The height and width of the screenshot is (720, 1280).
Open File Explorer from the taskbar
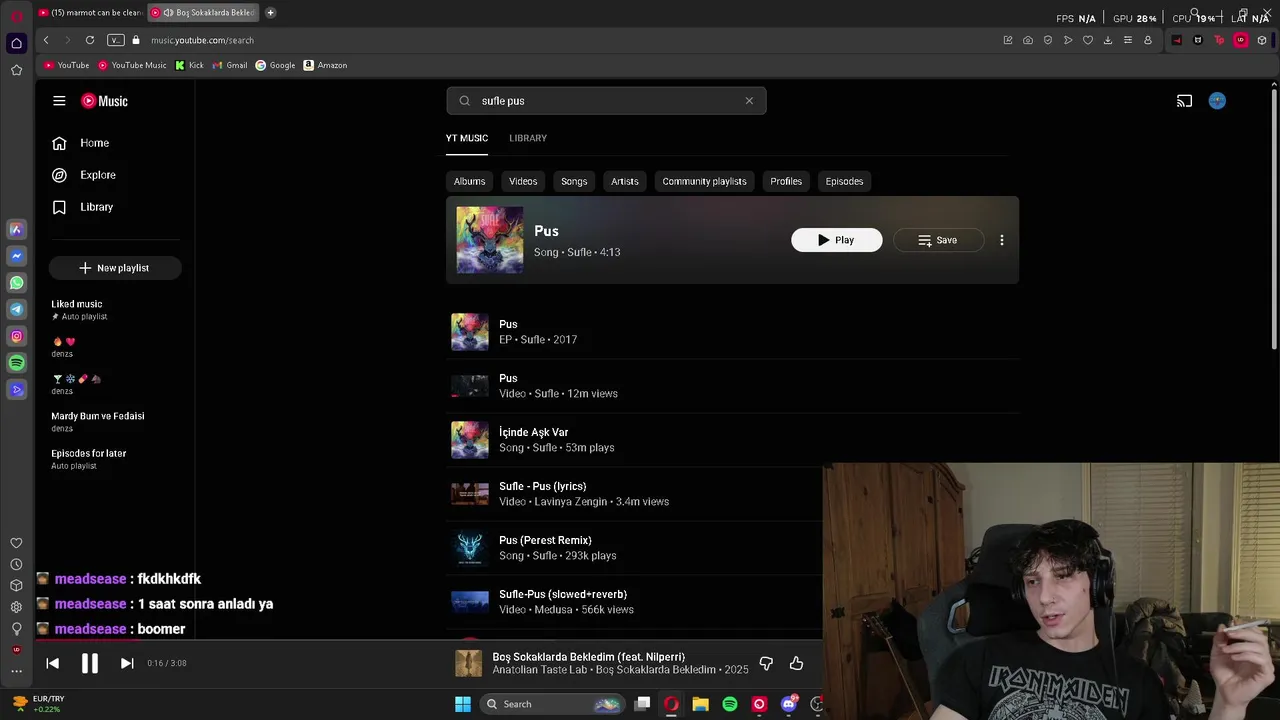(x=700, y=704)
